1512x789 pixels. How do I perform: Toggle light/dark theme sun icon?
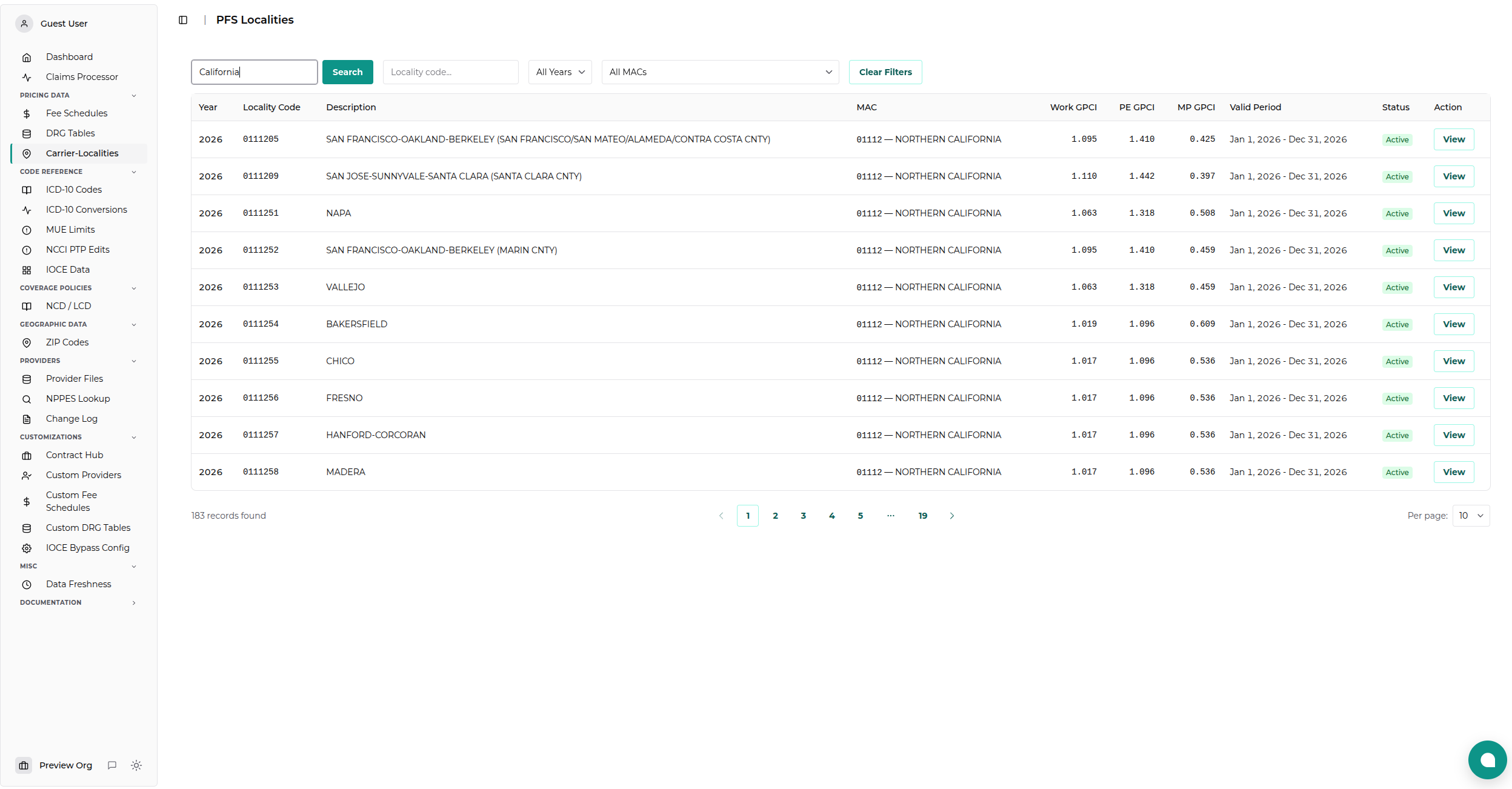point(136,765)
